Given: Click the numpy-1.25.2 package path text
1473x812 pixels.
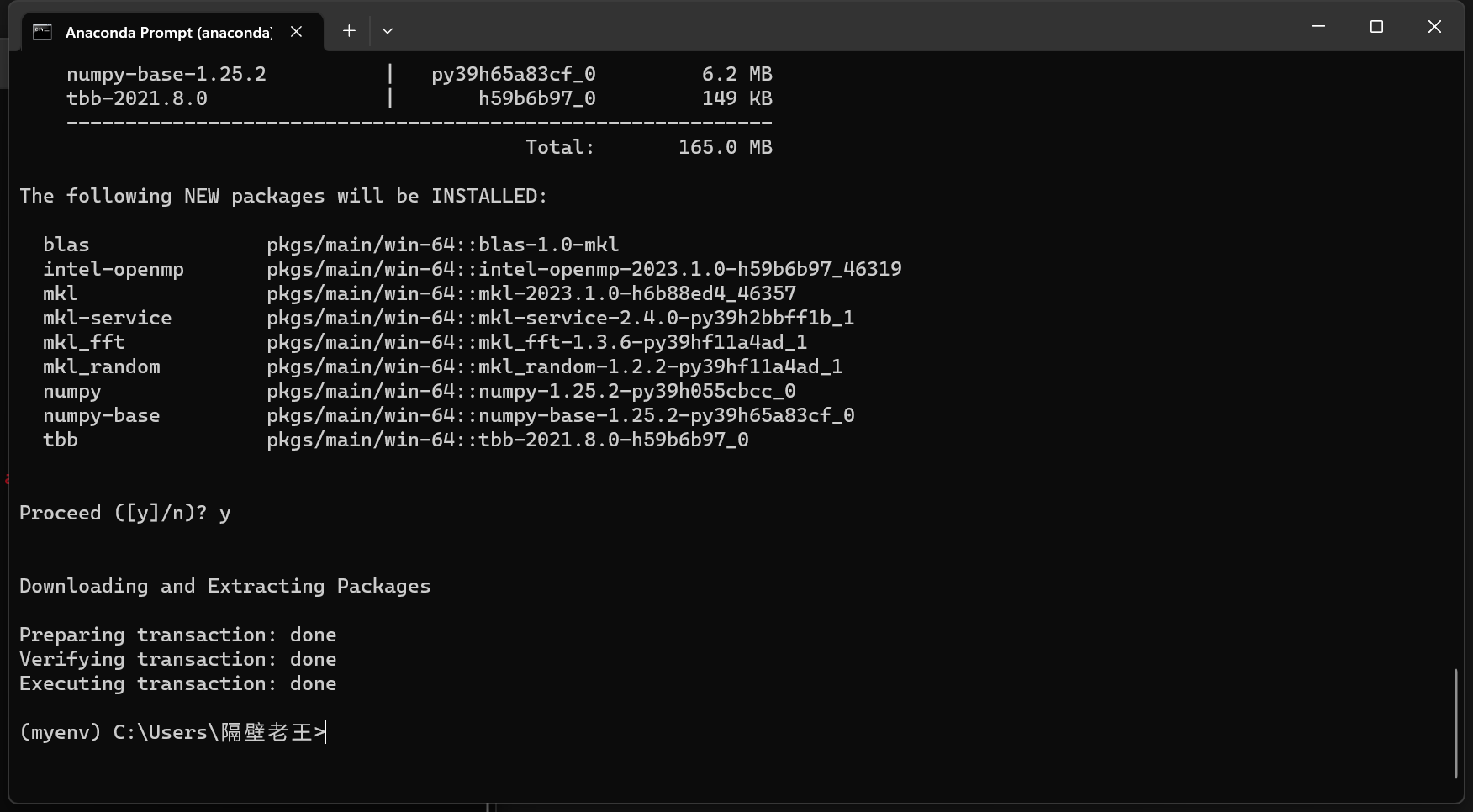Looking at the screenshot, I should coord(531,391).
